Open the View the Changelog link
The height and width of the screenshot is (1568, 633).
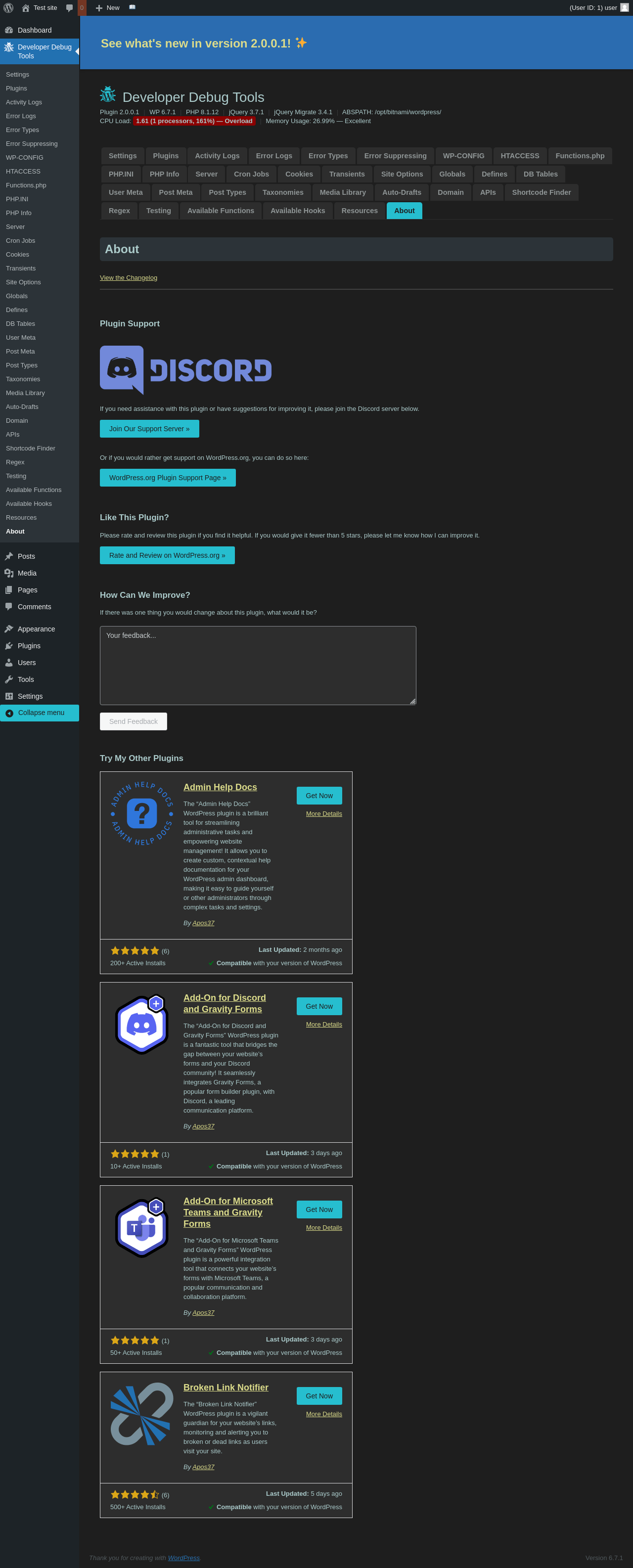pyautogui.click(x=129, y=277)
